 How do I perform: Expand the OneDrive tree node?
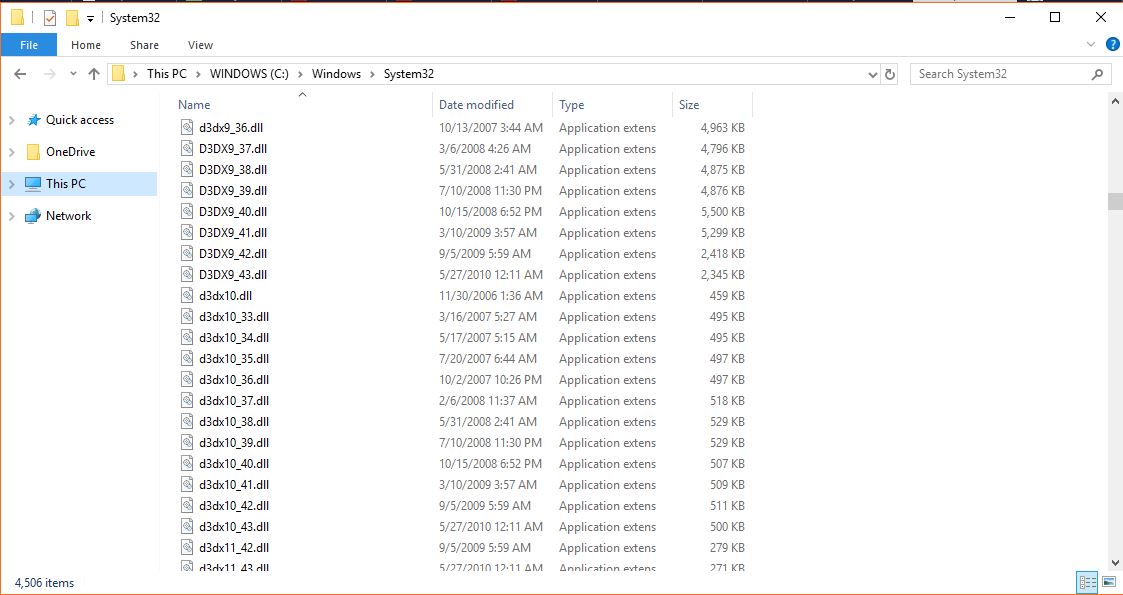tap(11, 152)
